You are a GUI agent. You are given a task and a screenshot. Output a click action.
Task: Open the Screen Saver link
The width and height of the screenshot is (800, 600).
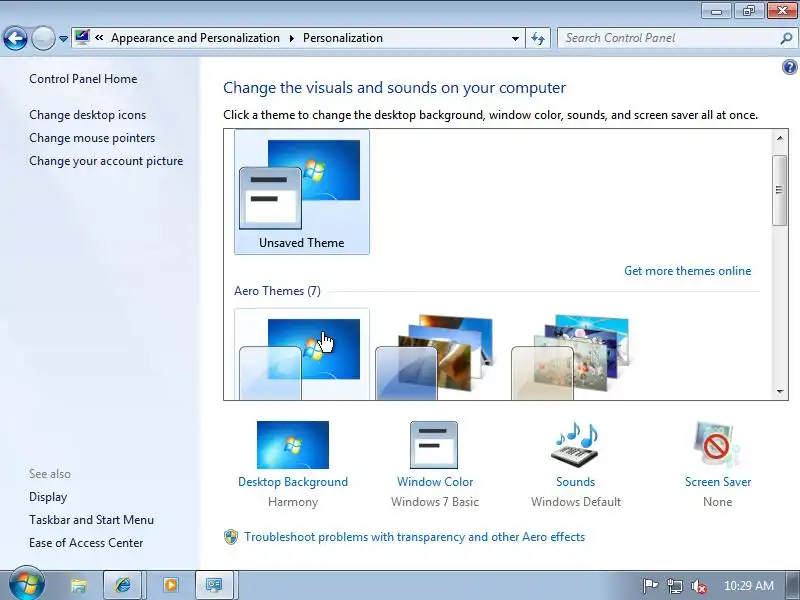[x=718, y=482]
